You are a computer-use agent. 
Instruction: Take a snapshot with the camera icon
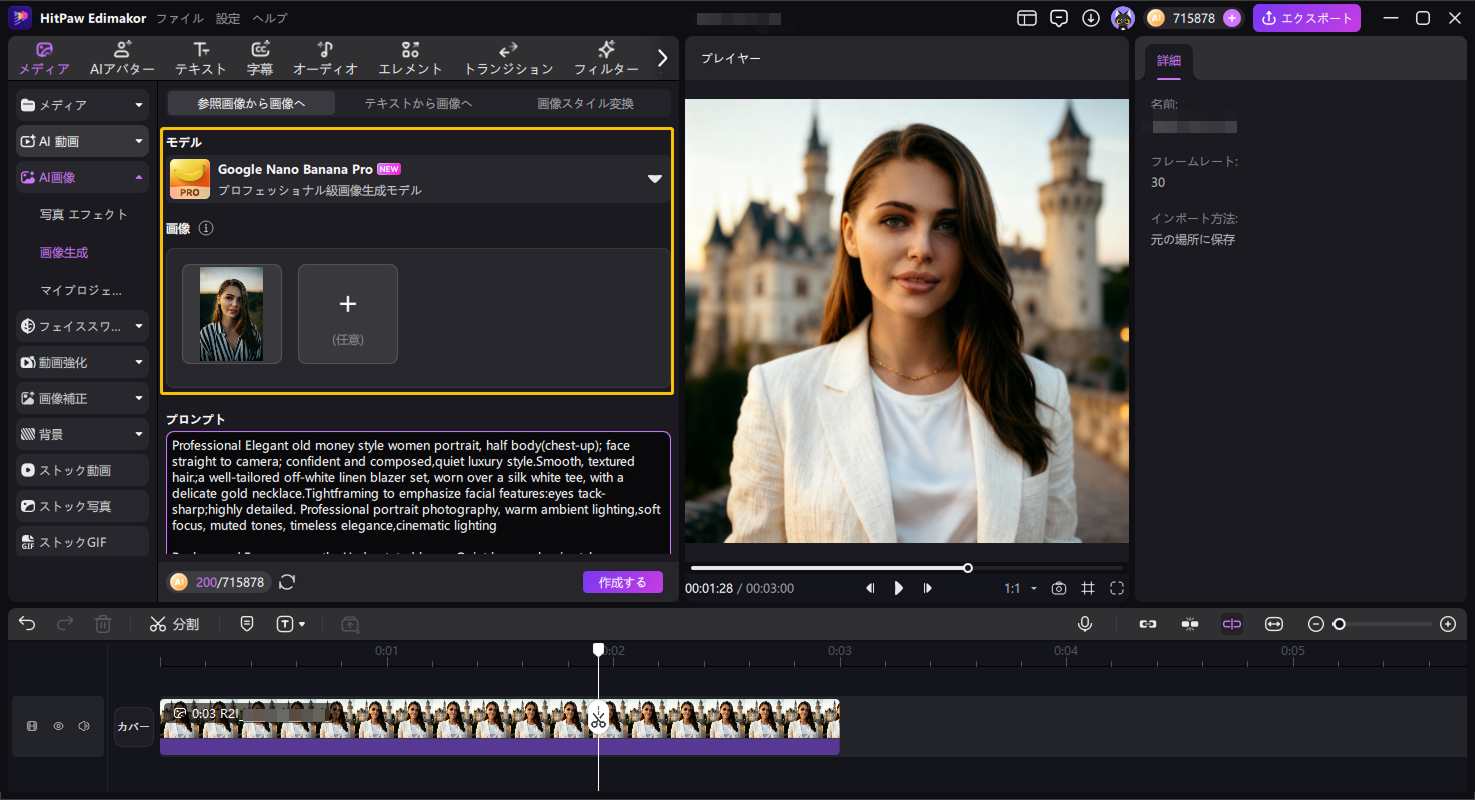(x=1058, y=588)
